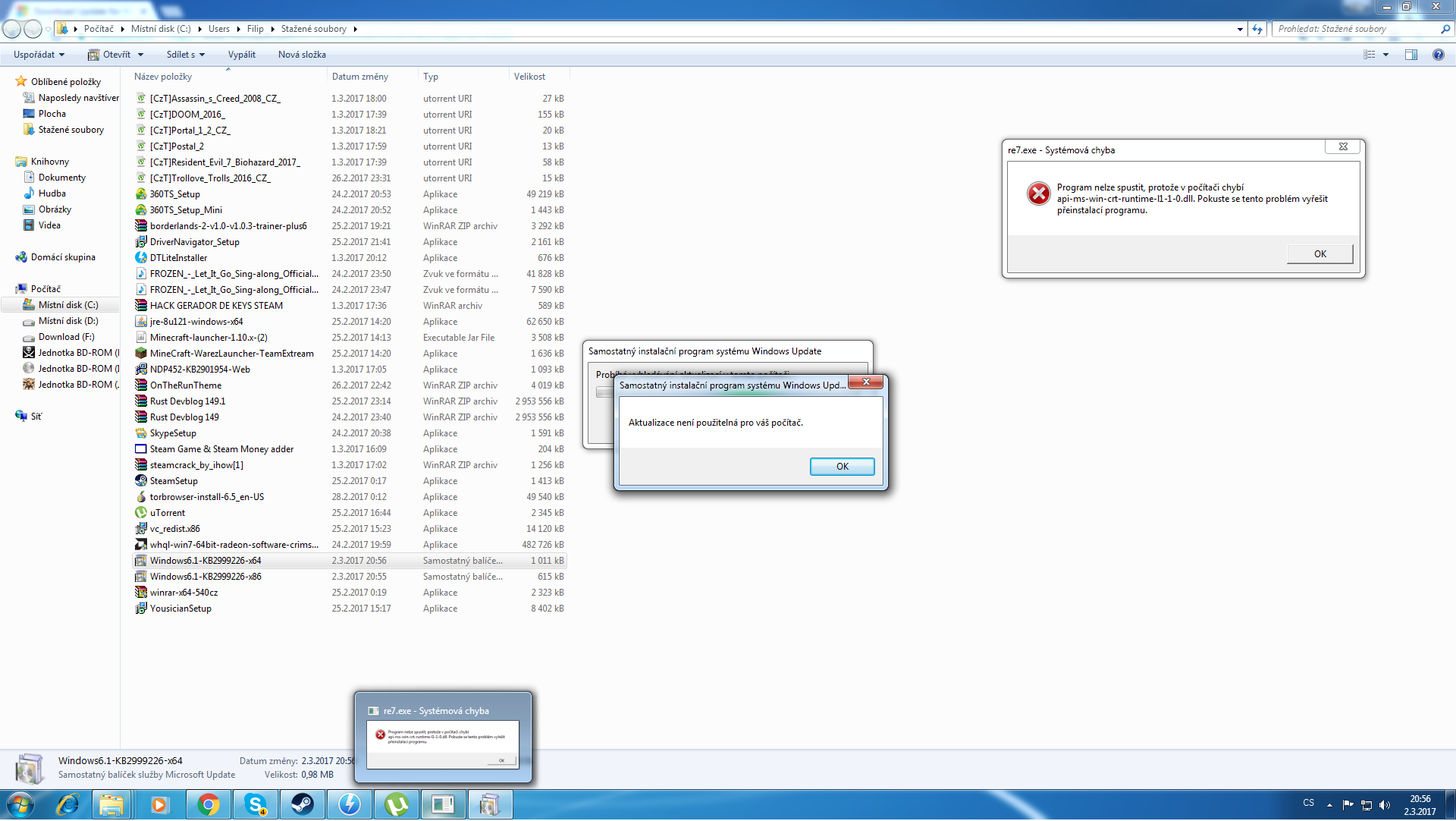
Task: Click OK in Windows Update message dialog
Action: click(843, 467)
